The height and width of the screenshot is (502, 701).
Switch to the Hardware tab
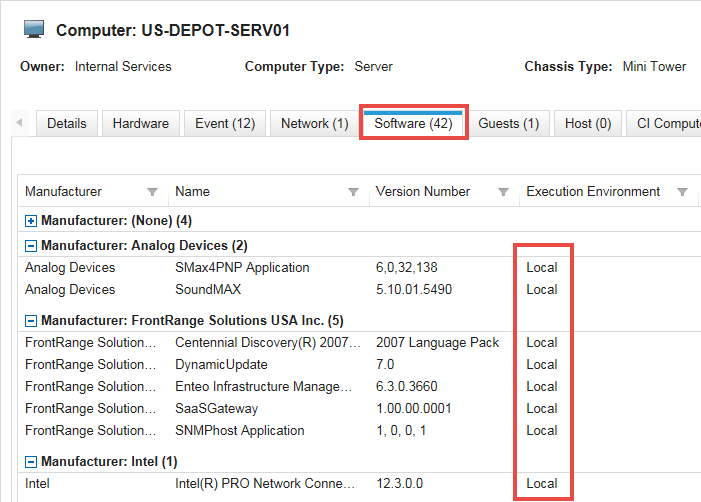pos(141,123)
